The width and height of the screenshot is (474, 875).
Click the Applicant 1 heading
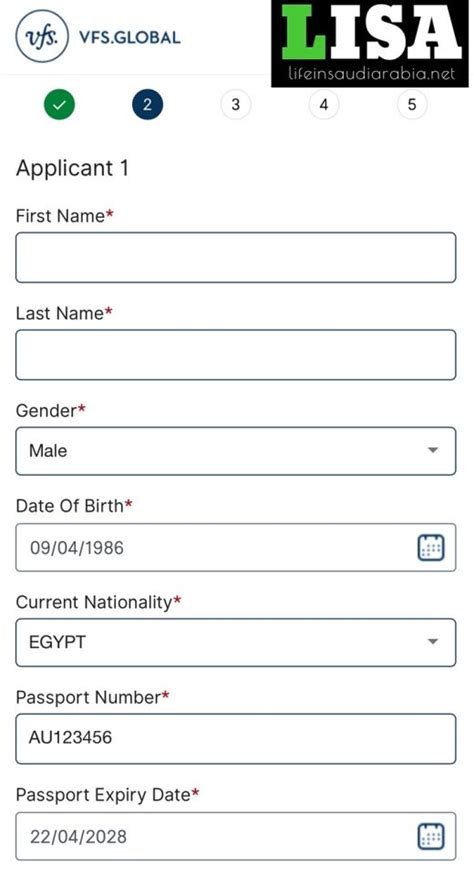click(72, 168)
